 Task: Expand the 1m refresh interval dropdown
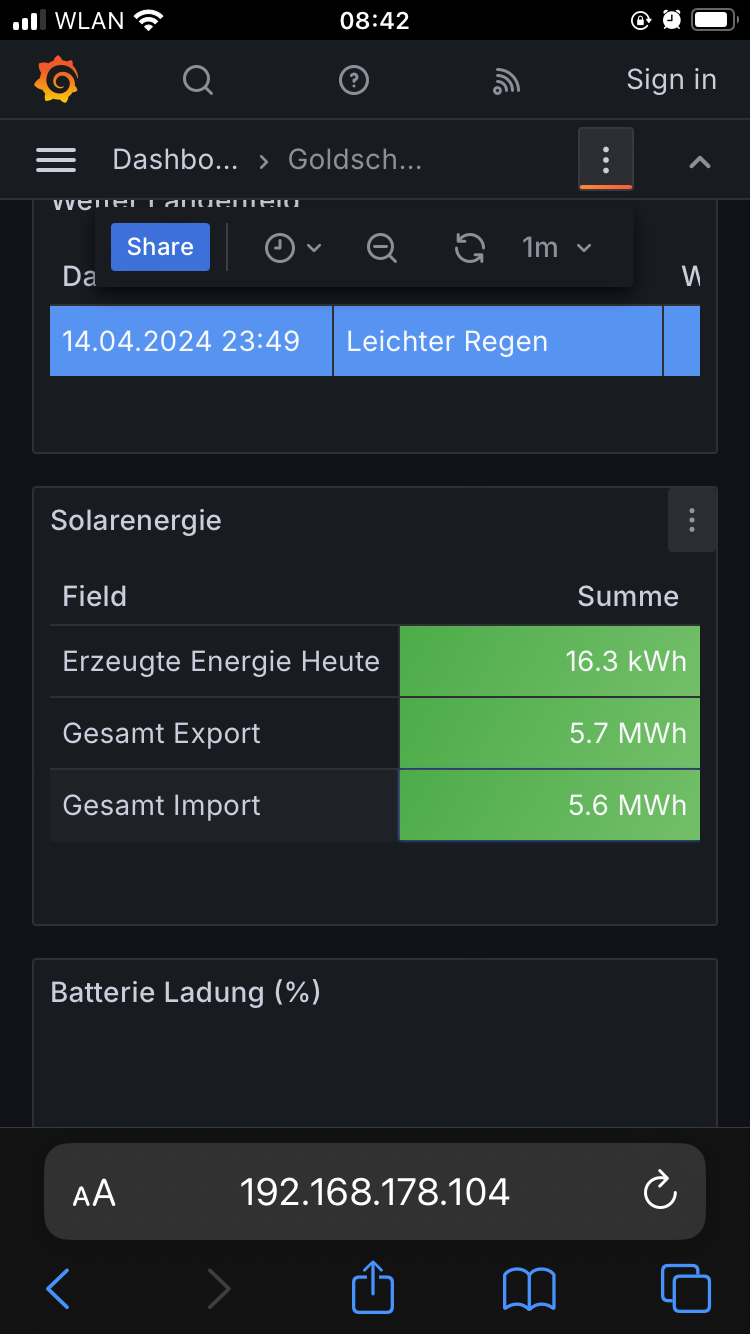pyautogui.click(x=557, y=247)
